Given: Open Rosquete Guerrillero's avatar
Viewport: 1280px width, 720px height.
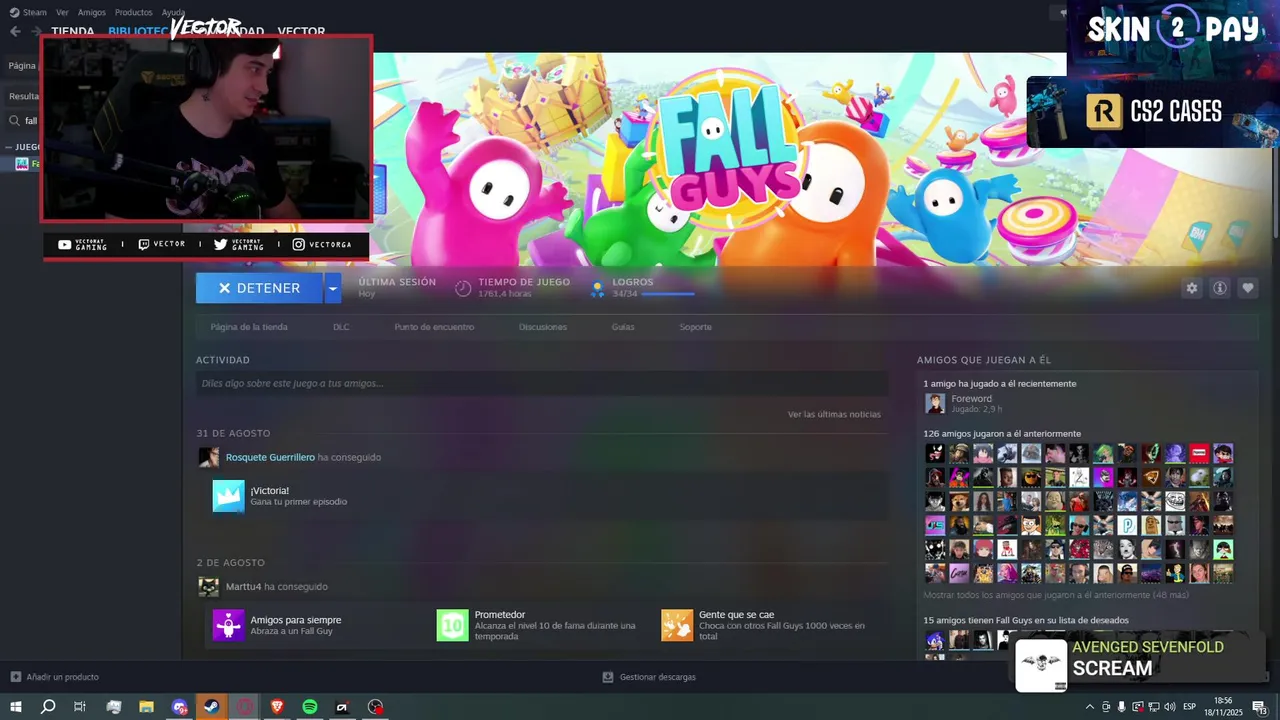Looking at the screenshot, I should point(208,457).
